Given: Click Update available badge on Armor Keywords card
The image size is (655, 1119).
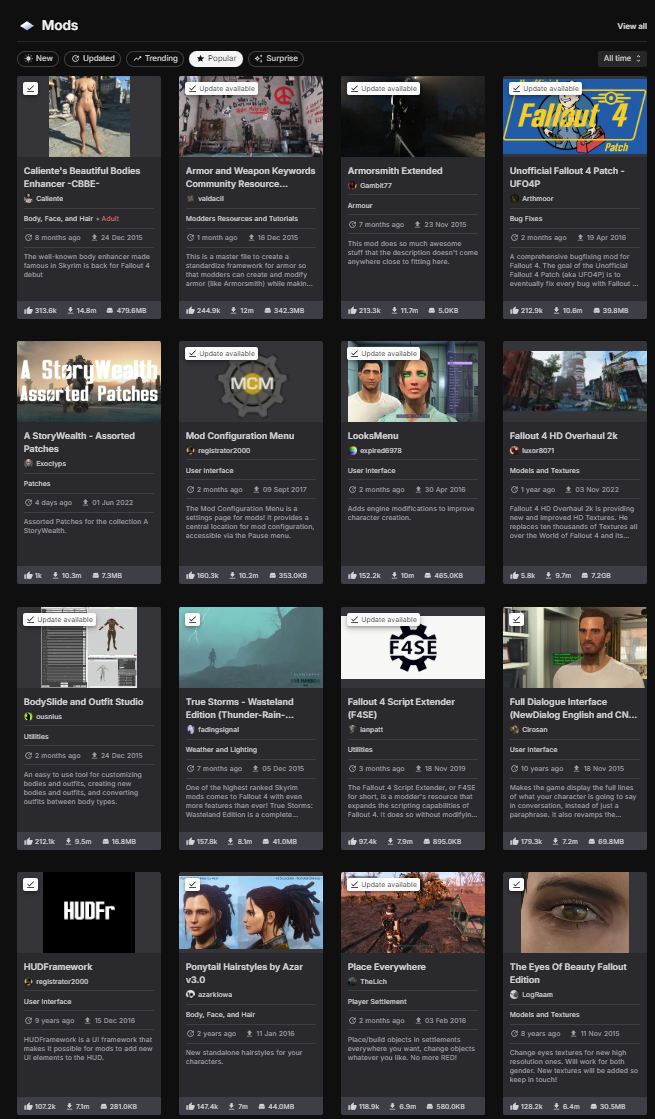Looking at the screenshot, I should (221, 88).
